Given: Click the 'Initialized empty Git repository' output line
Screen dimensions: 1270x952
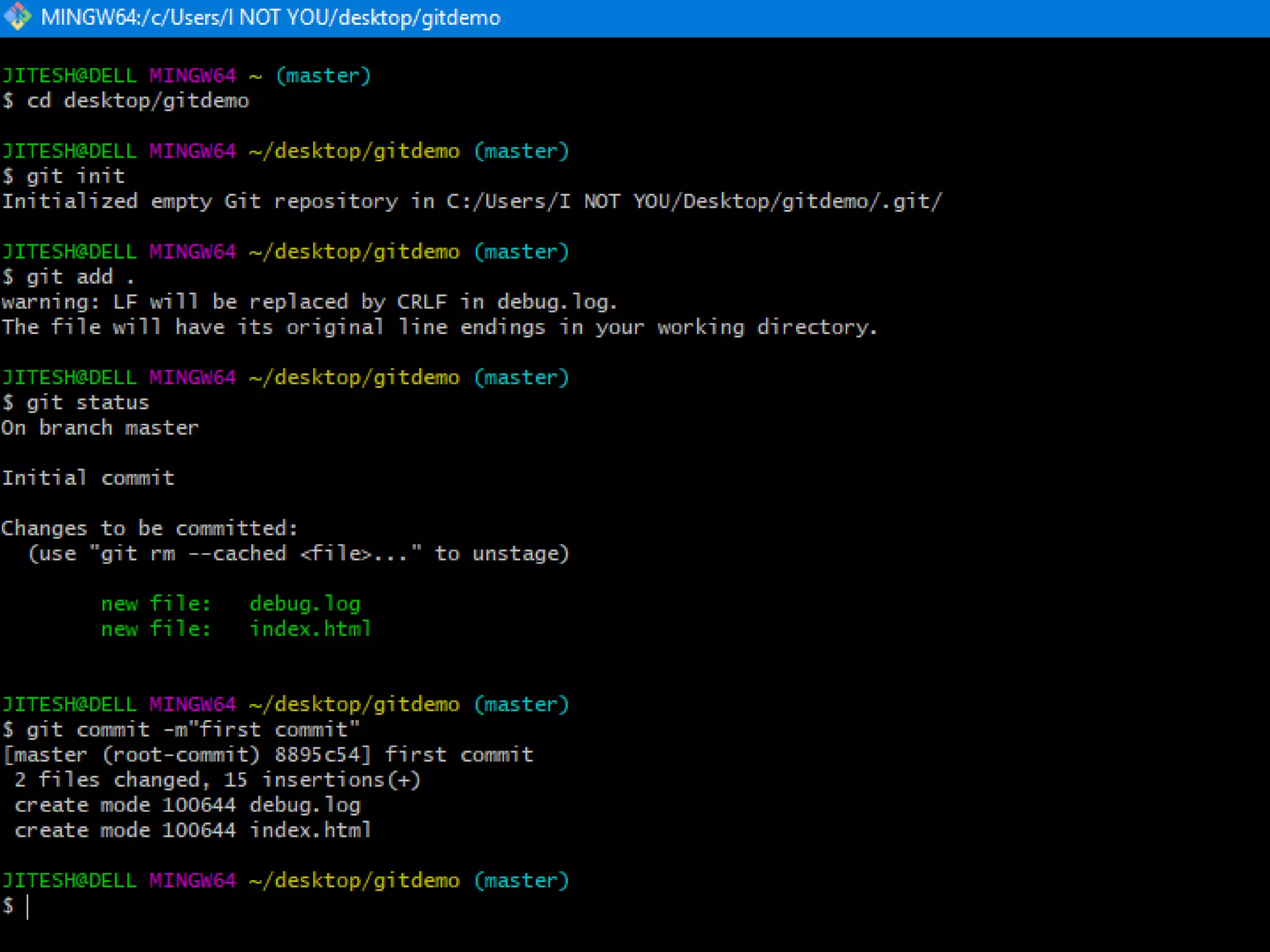Looking at the screenshot, I should pyautogui.click(x=471, y=201).
